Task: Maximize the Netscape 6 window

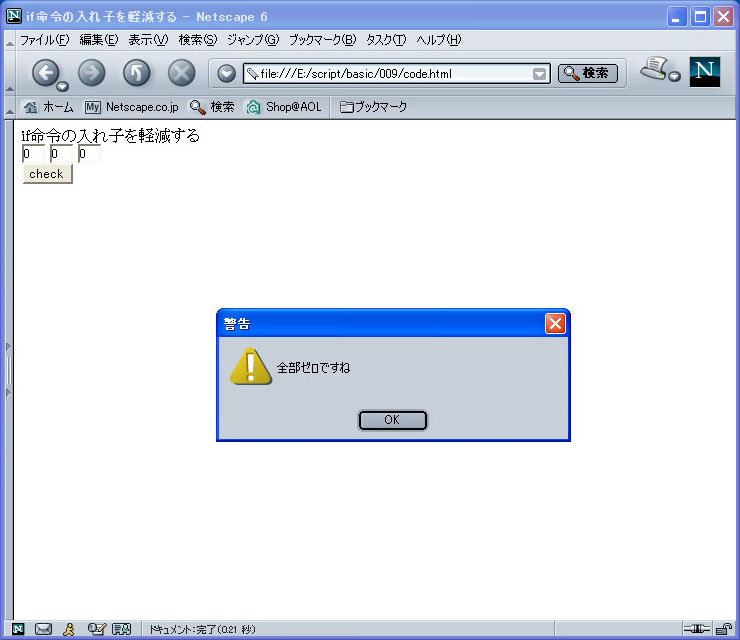Action: [x=700, y=17]
